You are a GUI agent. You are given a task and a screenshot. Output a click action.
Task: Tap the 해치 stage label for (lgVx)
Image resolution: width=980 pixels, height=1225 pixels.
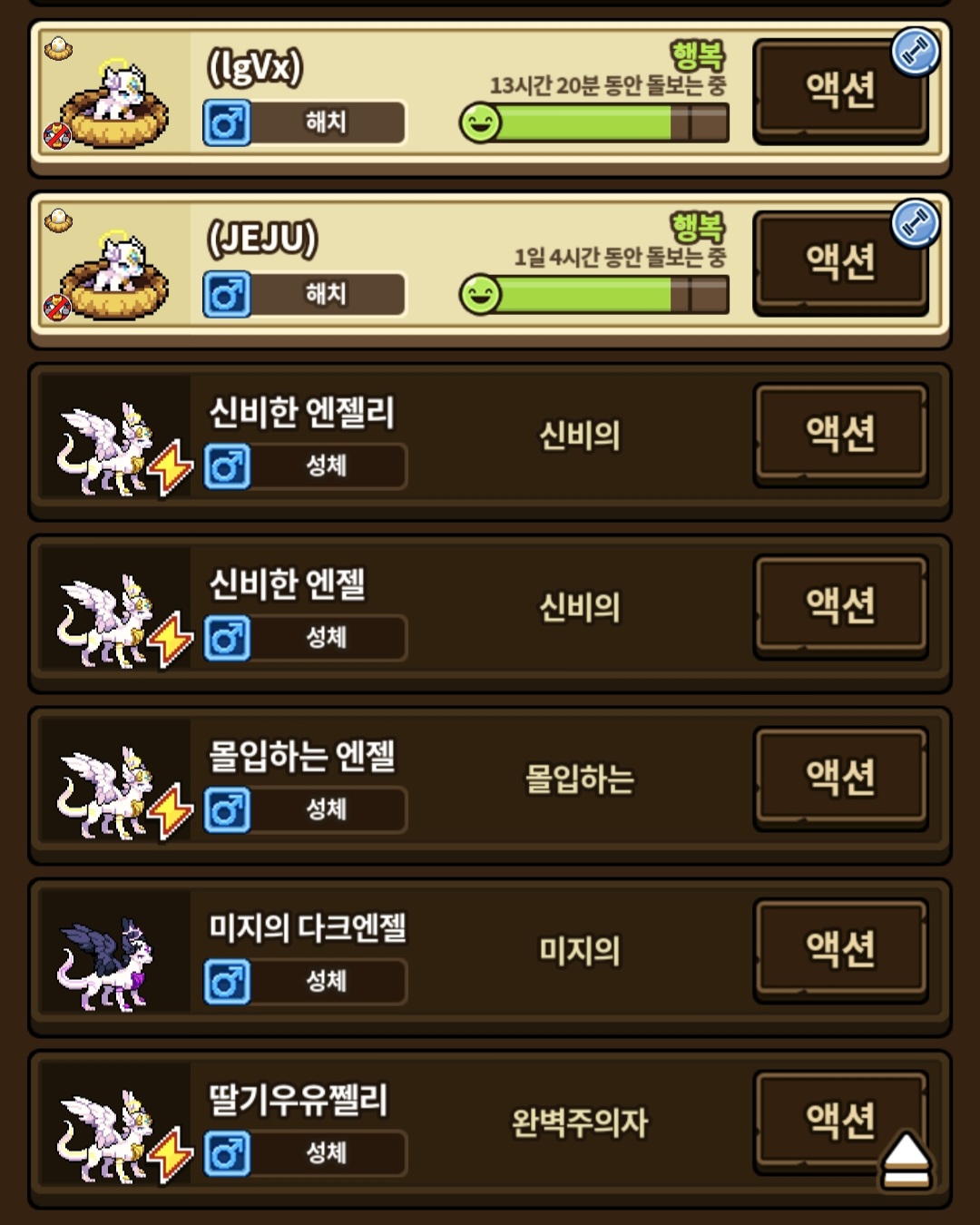tap(327, 122)
